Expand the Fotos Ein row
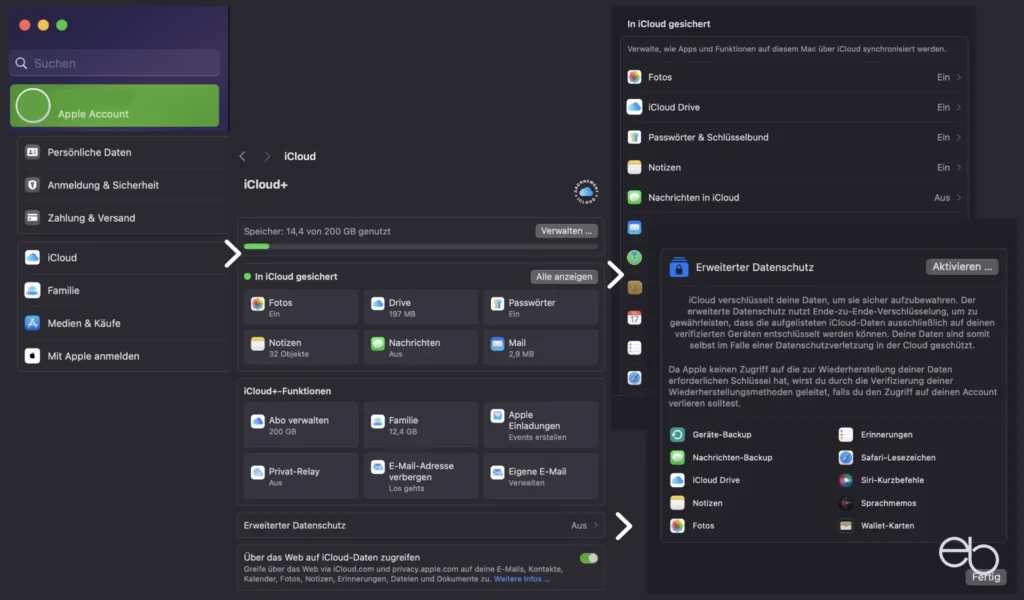This screenshot has height=600, width=1024. click(x=794, y=77)
